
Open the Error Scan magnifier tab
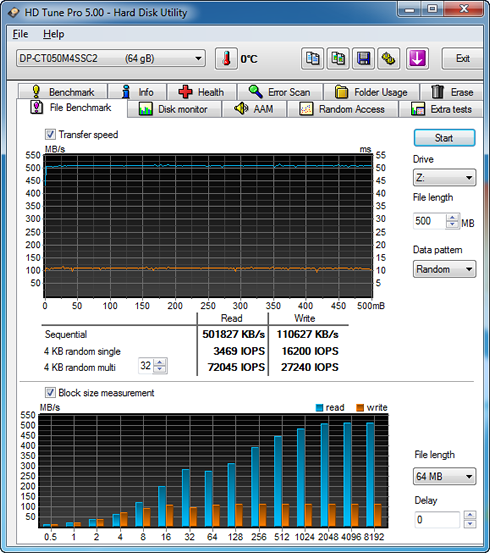tap(280, 92)
